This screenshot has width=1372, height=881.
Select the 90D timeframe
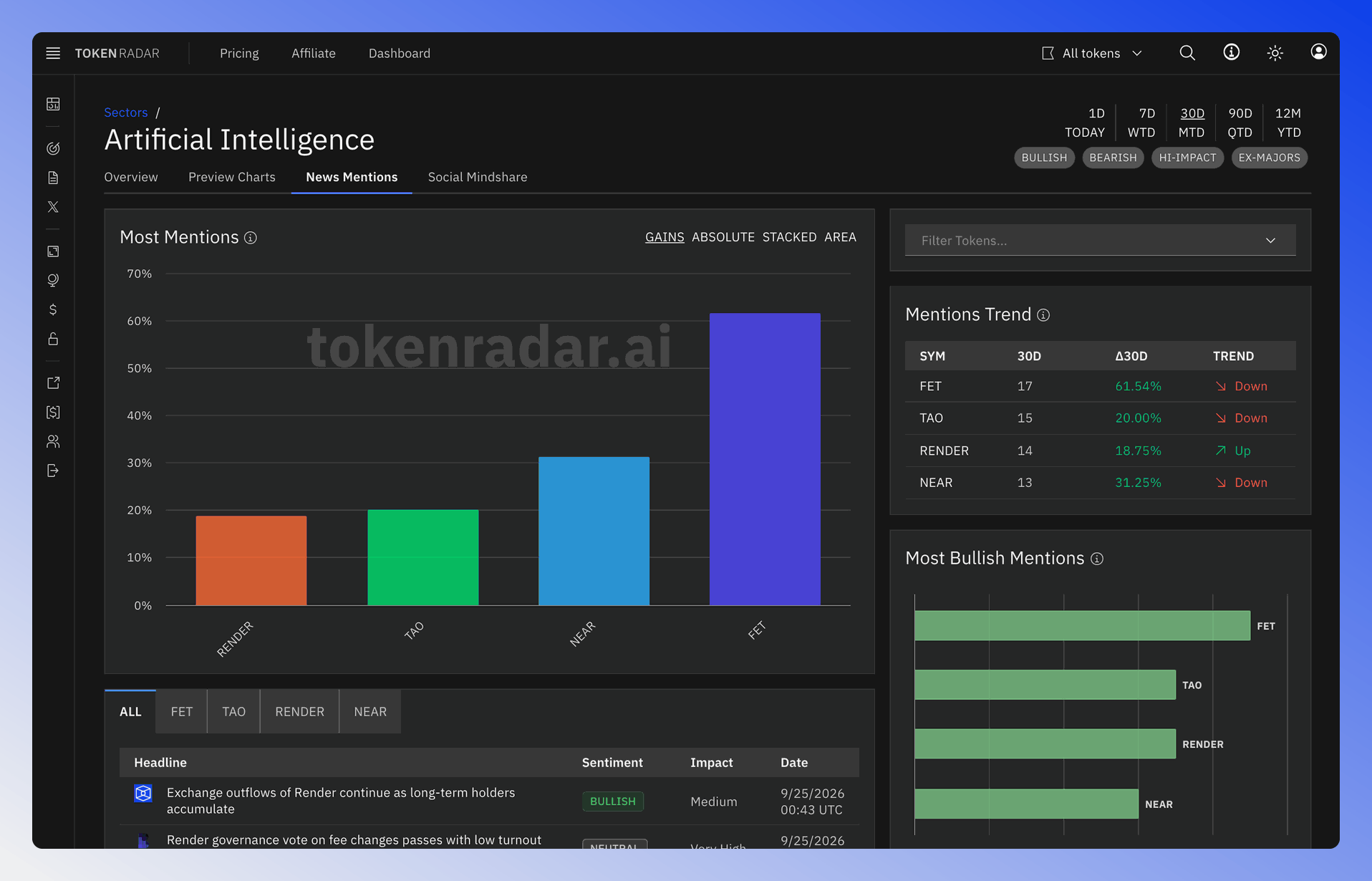pos(1240,113)
